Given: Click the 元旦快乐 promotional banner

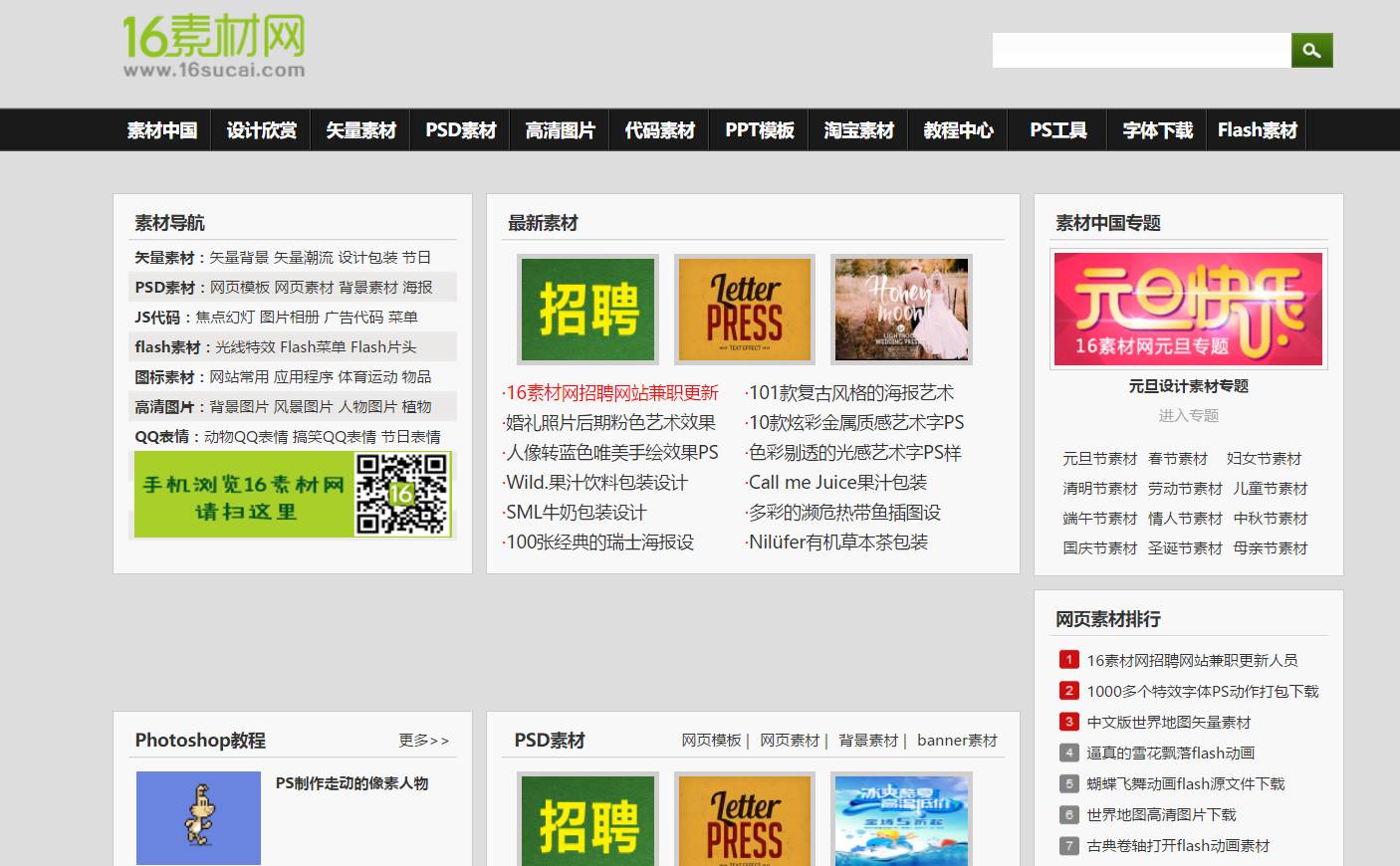Looking at the screenshot, I should pyautogui.click(x=1187, y=309).
